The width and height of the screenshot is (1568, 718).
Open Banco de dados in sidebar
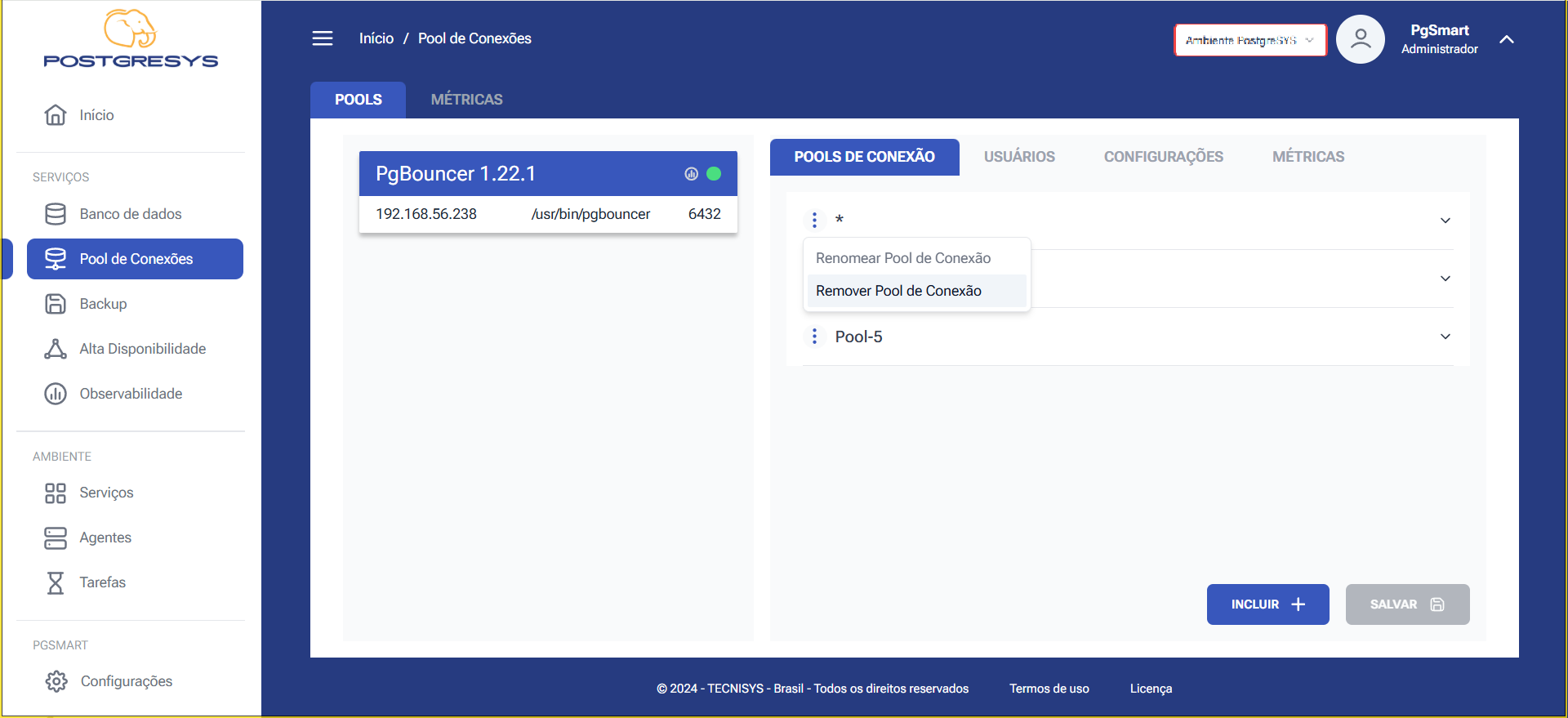tap(135, 214)
